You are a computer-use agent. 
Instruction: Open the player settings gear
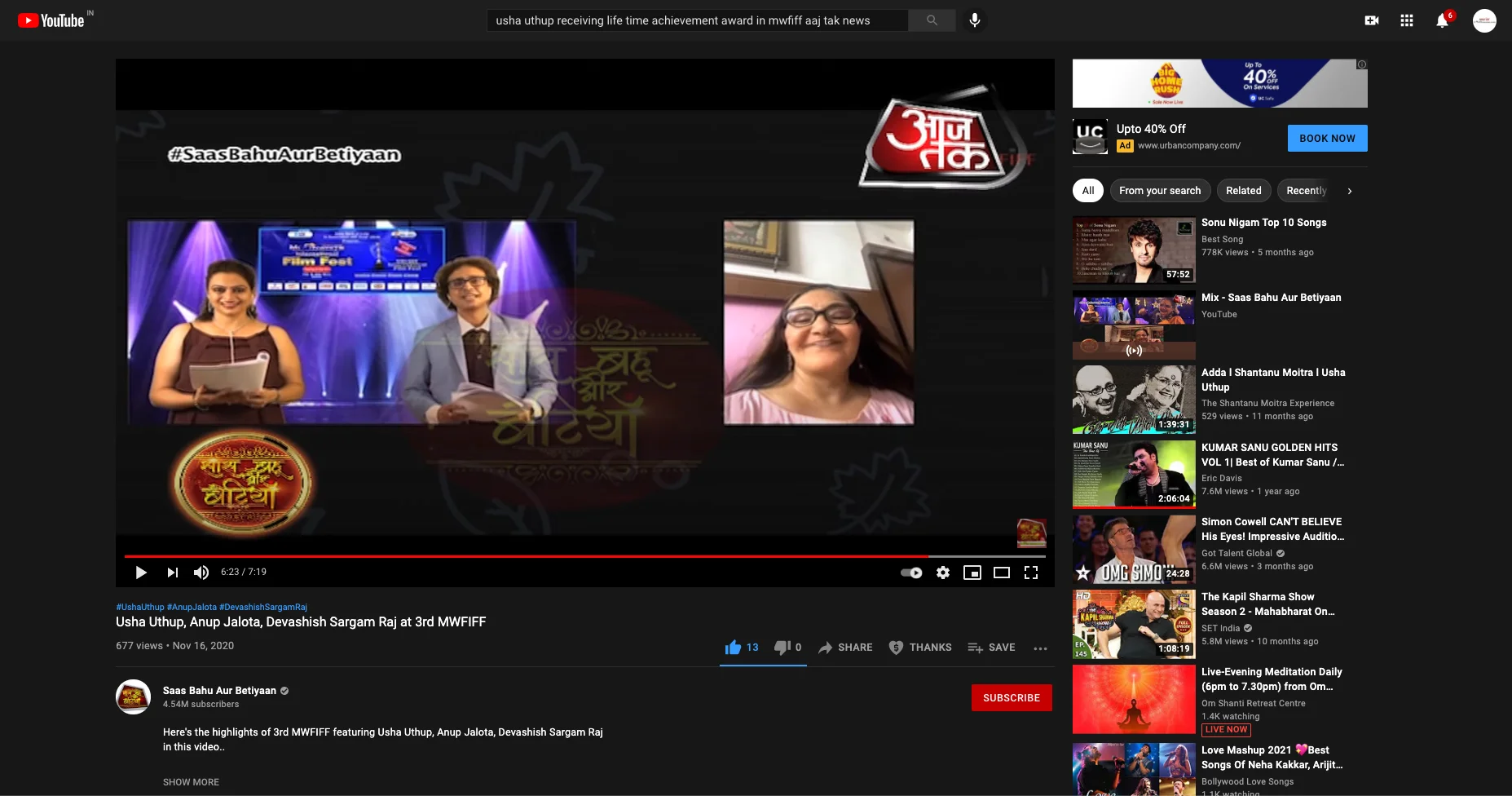(943, 573)
